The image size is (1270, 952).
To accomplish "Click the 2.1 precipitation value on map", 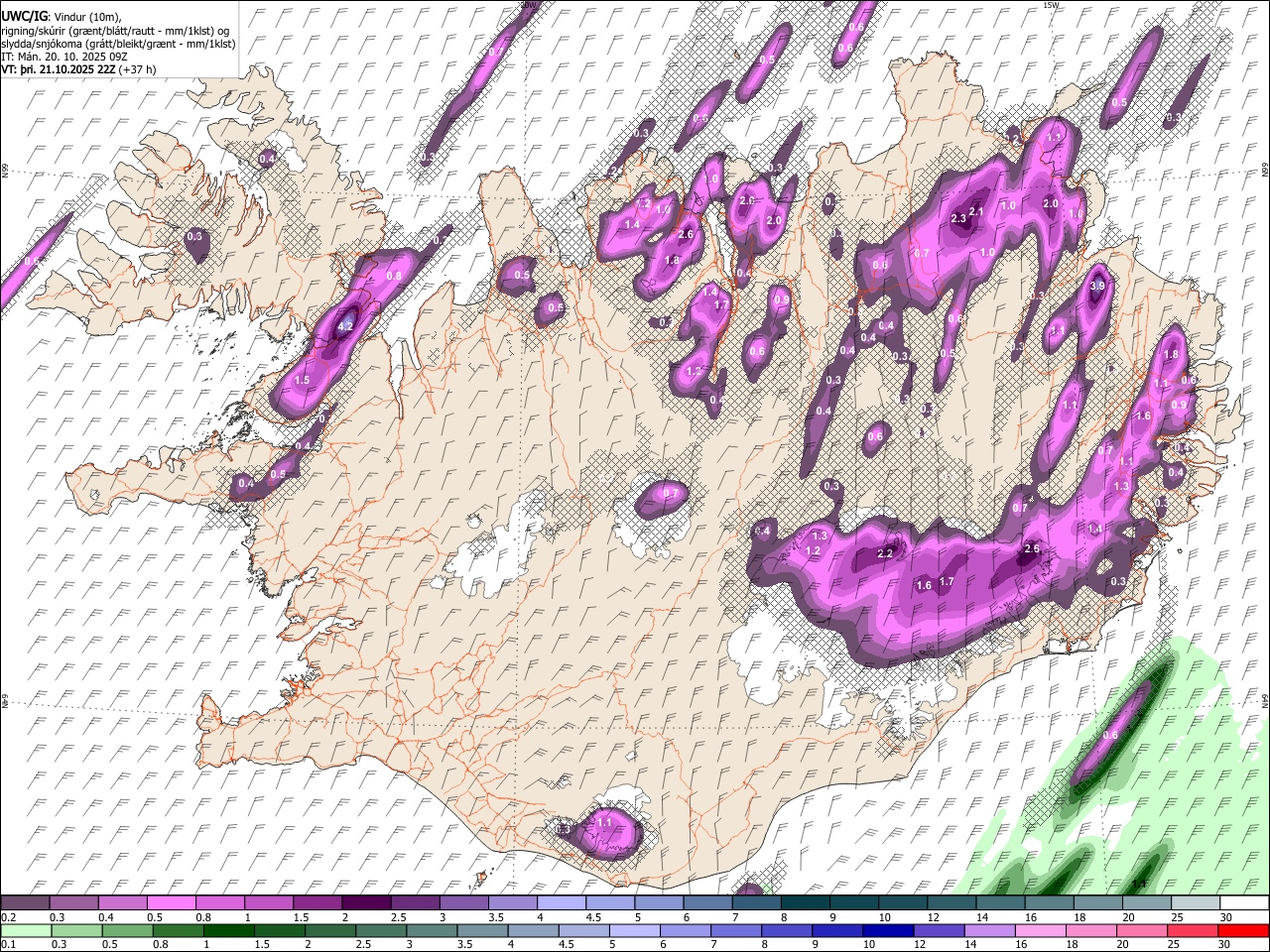I will pyautogui.click(x=976, y=211).
